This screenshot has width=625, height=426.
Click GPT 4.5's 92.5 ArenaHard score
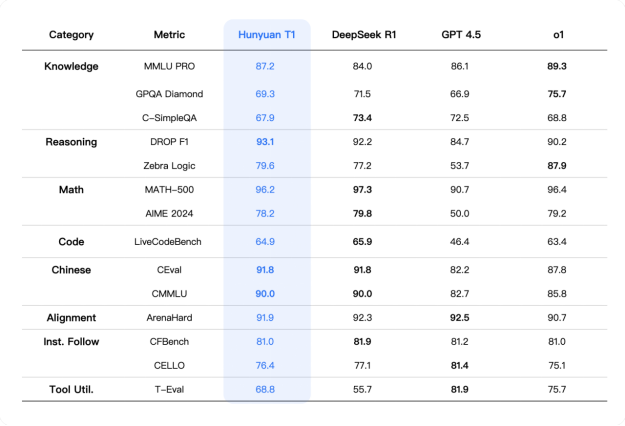[x=460, y=318]
